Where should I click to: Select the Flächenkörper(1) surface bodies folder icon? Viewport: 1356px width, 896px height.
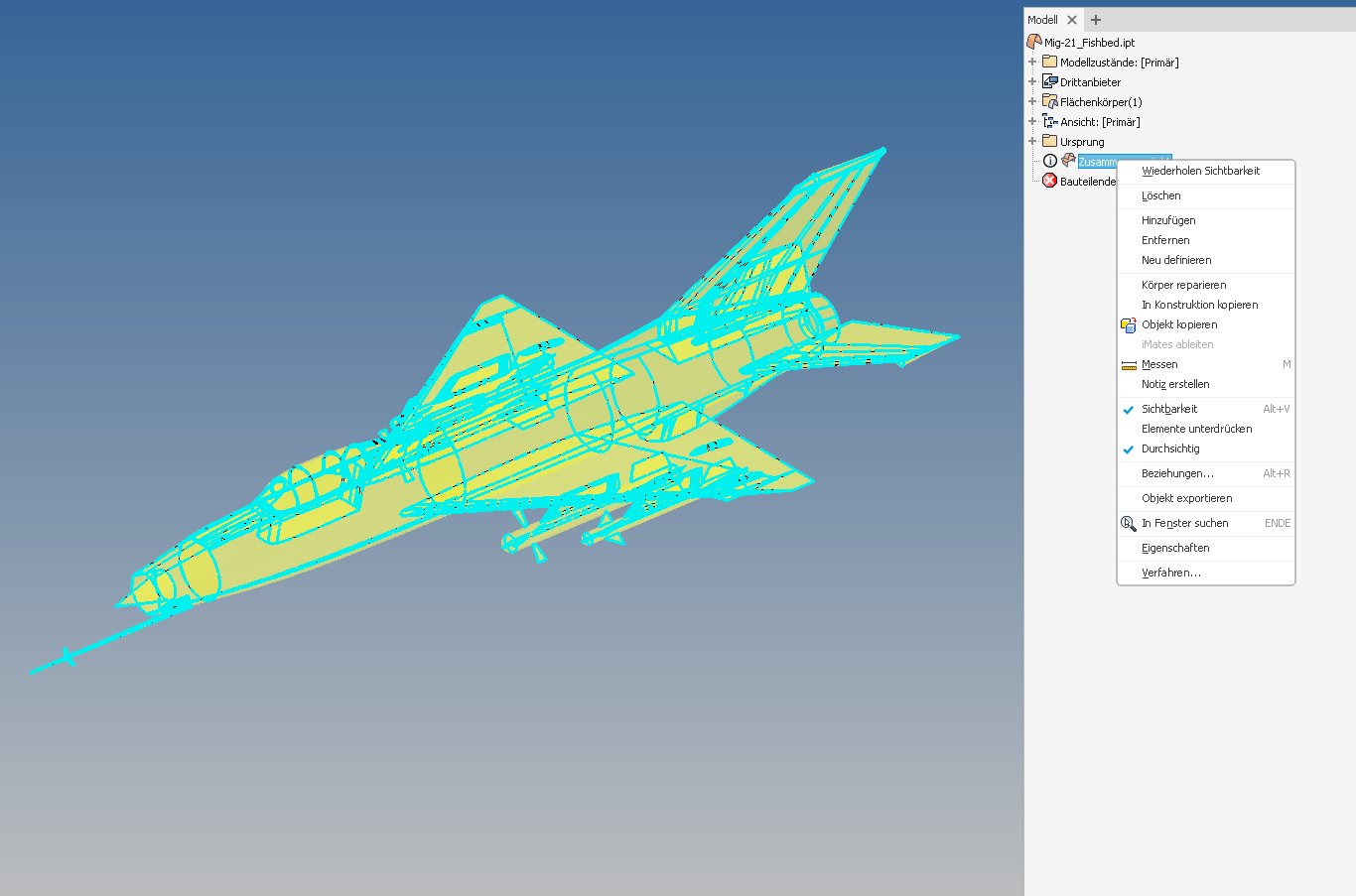1050,101
